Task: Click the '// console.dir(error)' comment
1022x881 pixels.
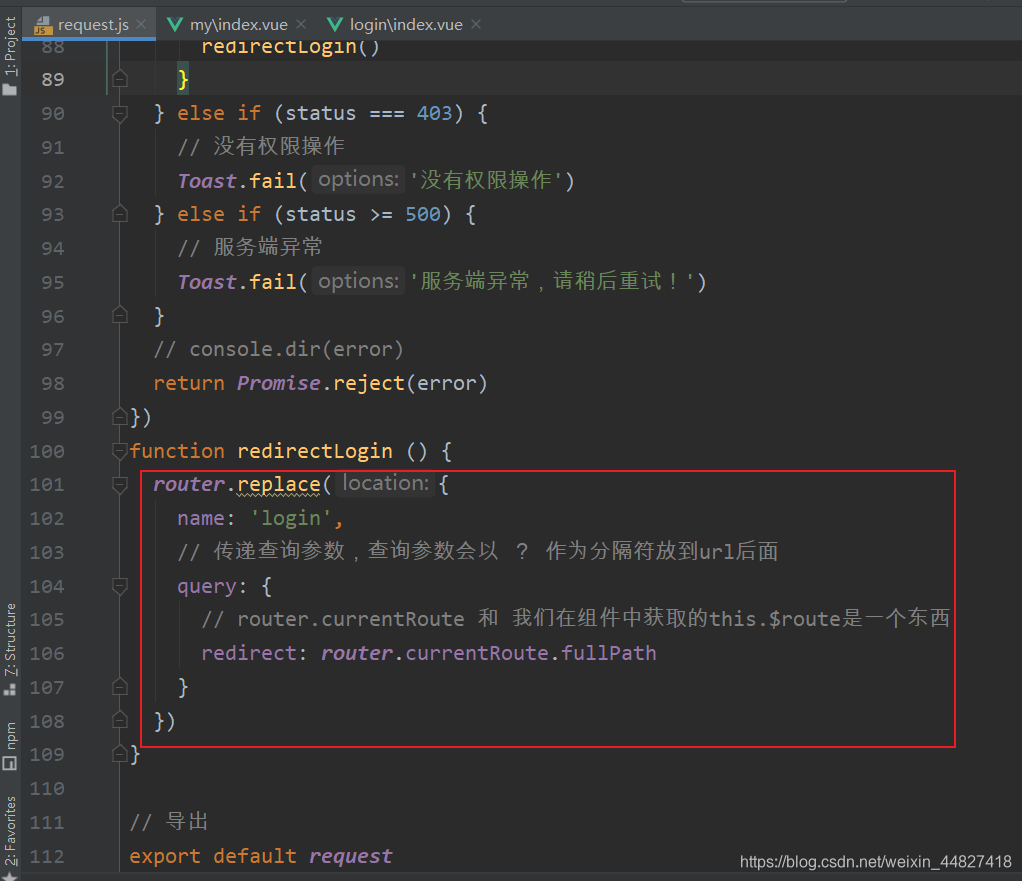Action: tap(278, 349)
